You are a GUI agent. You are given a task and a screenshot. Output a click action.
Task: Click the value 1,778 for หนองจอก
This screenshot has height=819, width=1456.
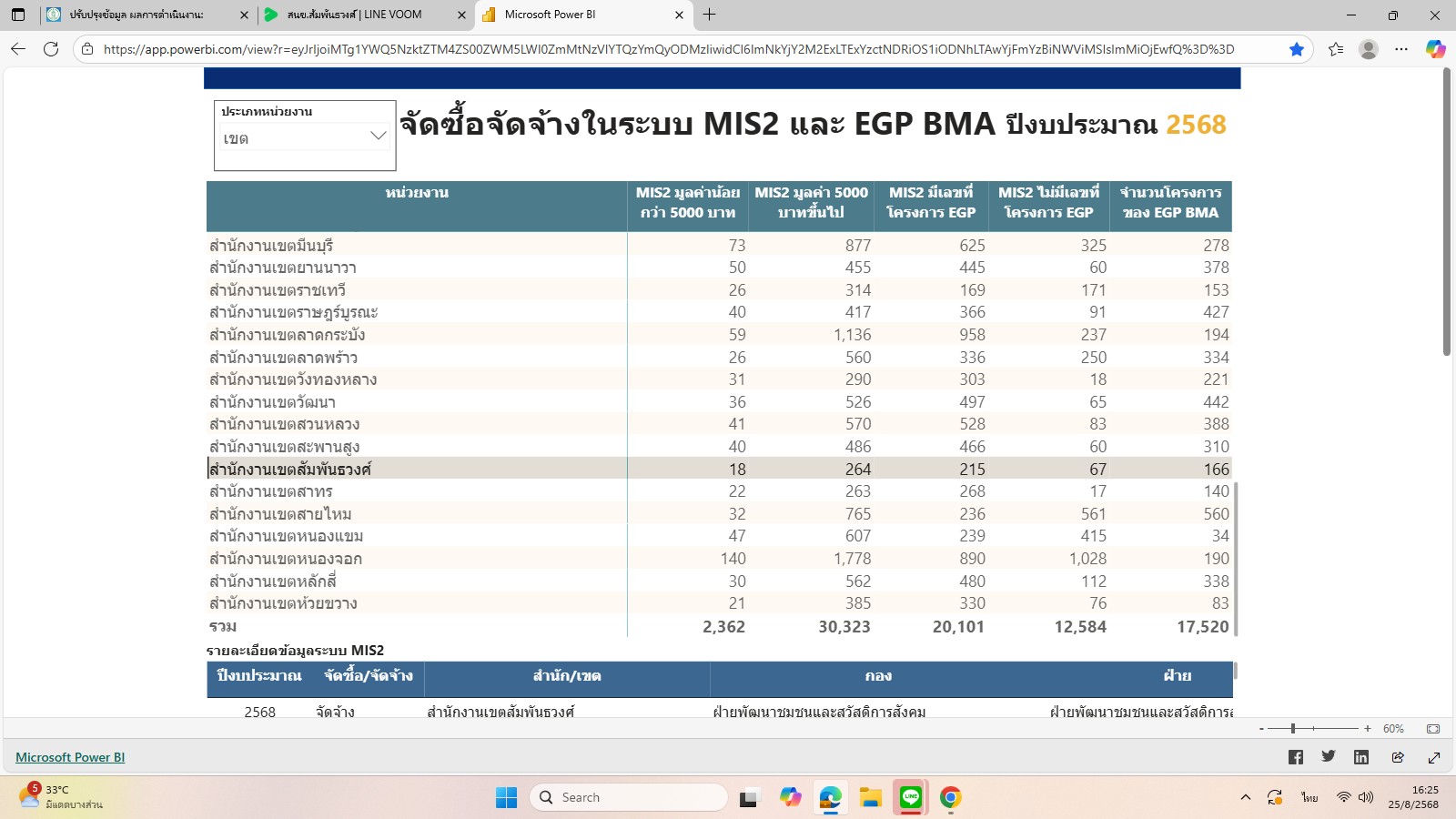click(852, 559)
